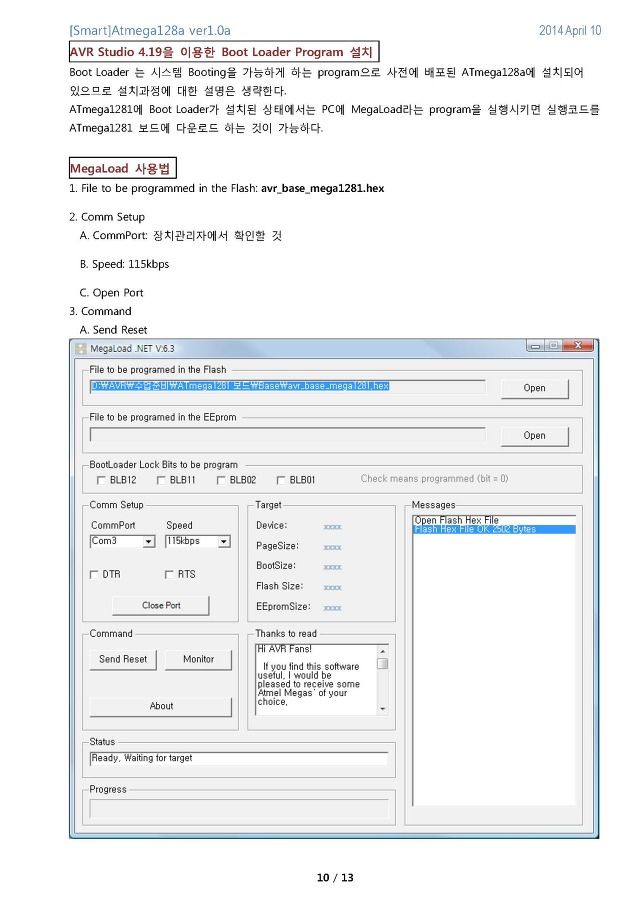Toggle the DTR checkbox
Viewport: 640px width, 905px height.
[94, 574]
